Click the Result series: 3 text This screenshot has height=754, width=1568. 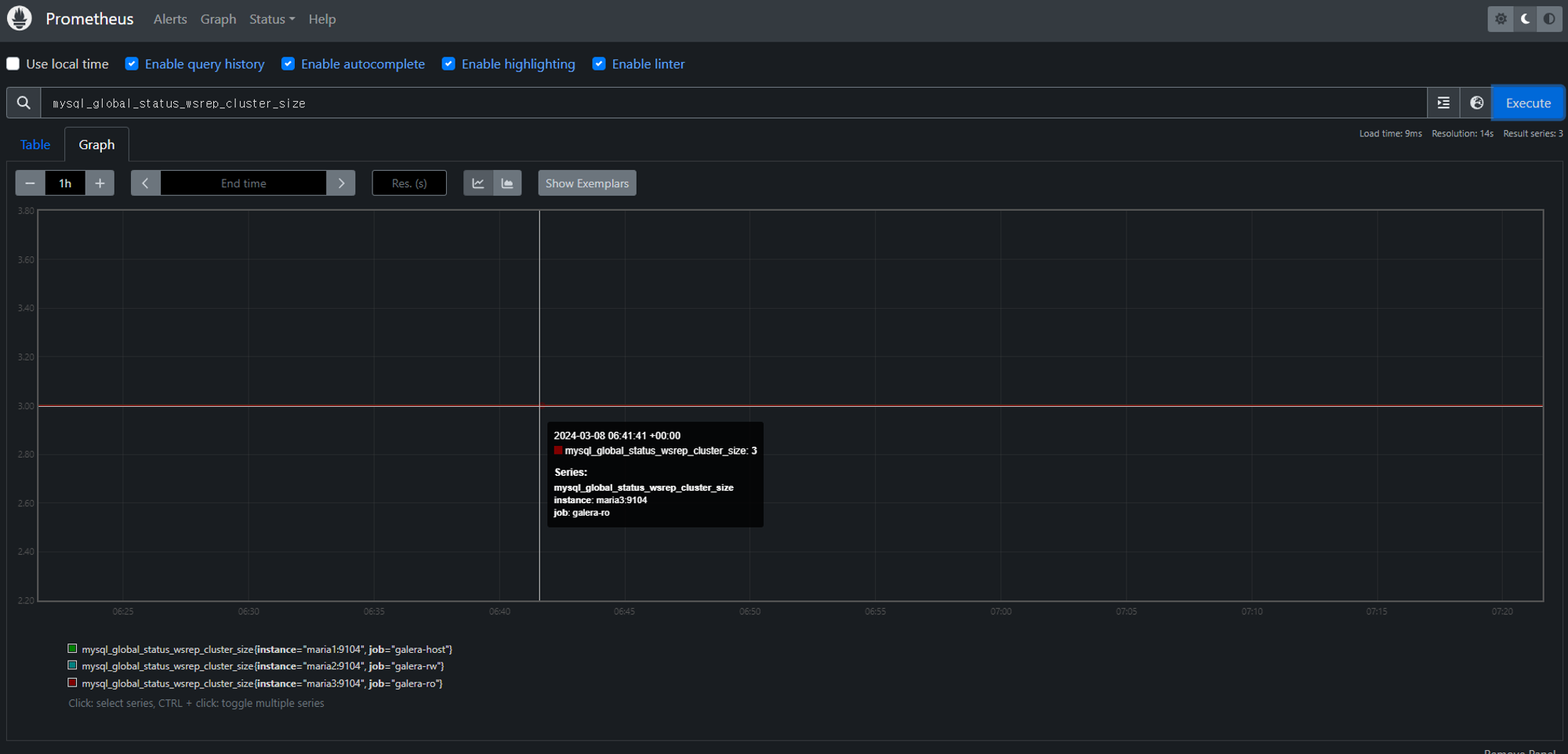pyautogui.click(x=1533, y=133)
